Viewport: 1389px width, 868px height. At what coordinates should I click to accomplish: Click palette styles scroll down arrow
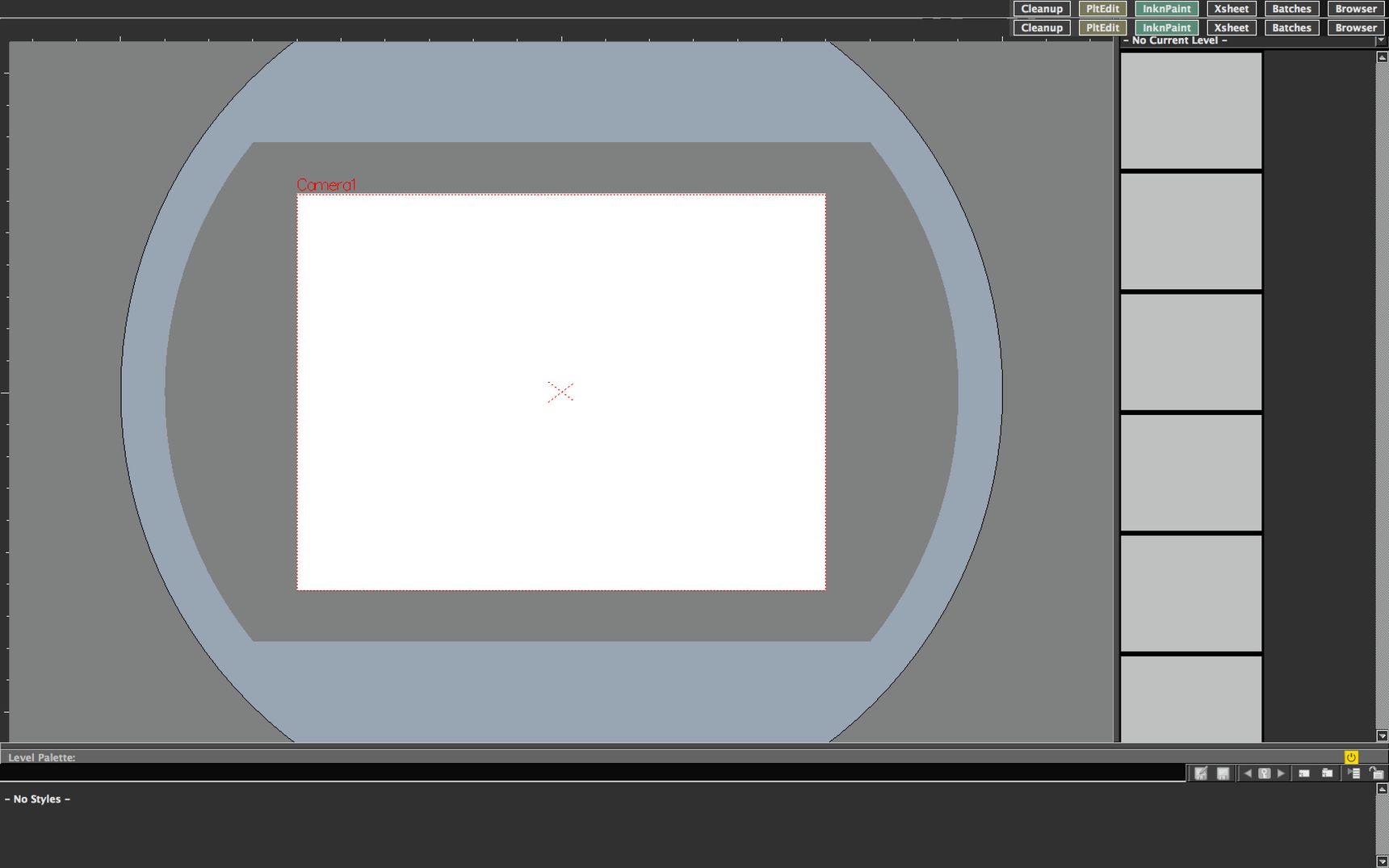(1382, 862)
